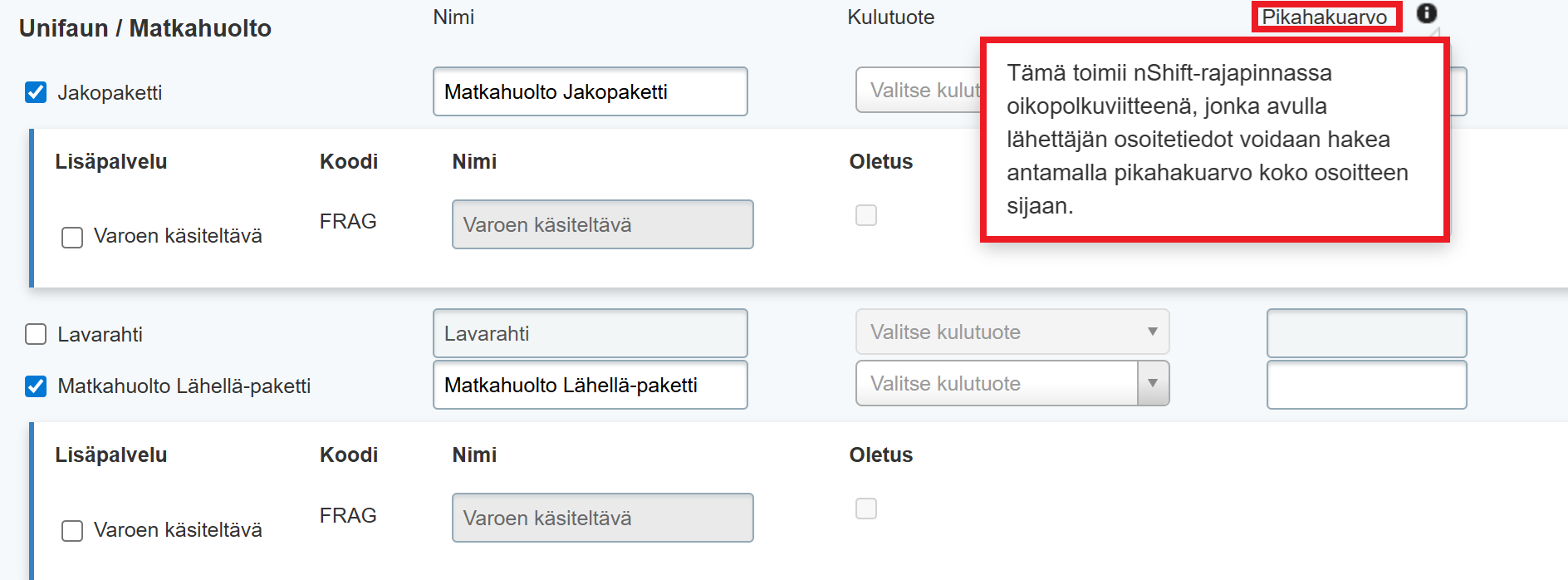This screenshot has height=580, width=1568.
Task: Toggle Oletus checkbox under Jakopaketti
Action: coord(866,215)
